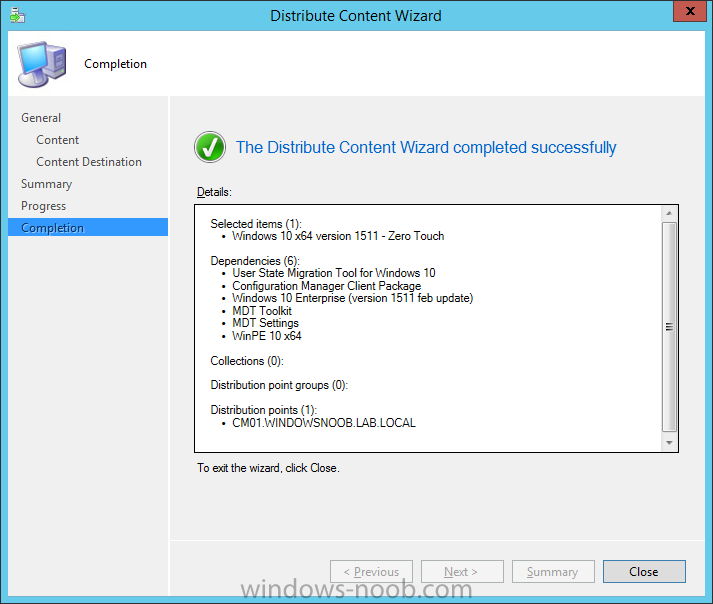Close the wizard with the red X
The image size is (713, 604).
(689, 11)
